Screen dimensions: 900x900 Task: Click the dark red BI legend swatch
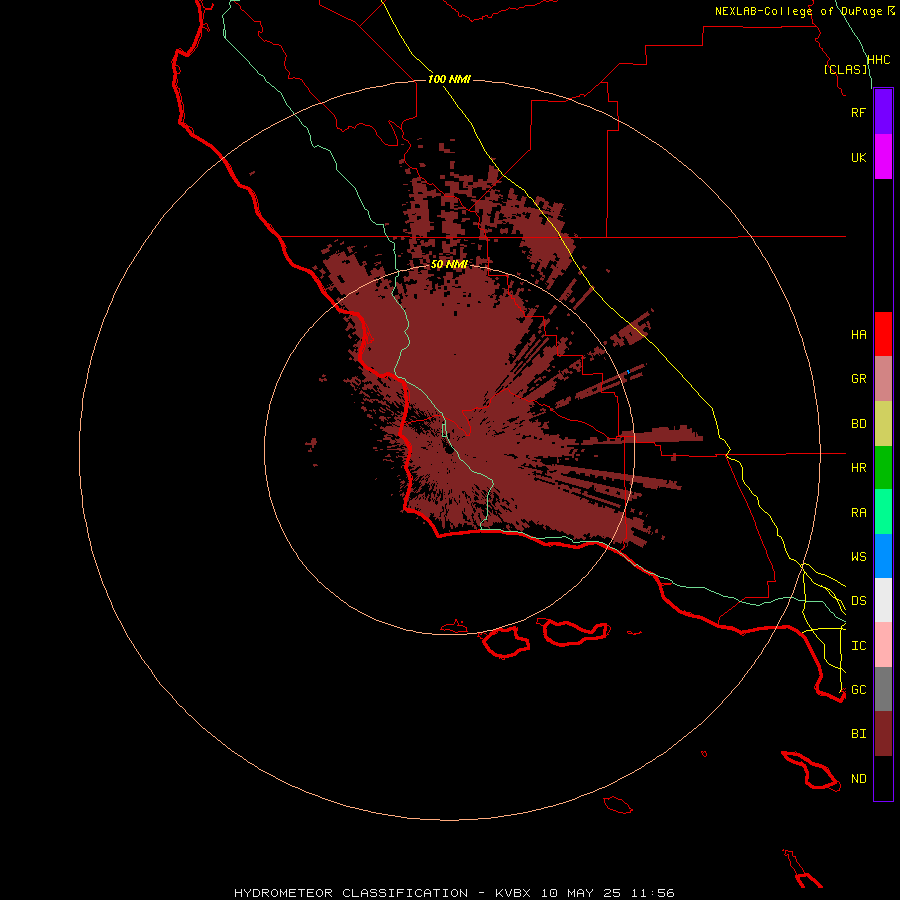883,734
